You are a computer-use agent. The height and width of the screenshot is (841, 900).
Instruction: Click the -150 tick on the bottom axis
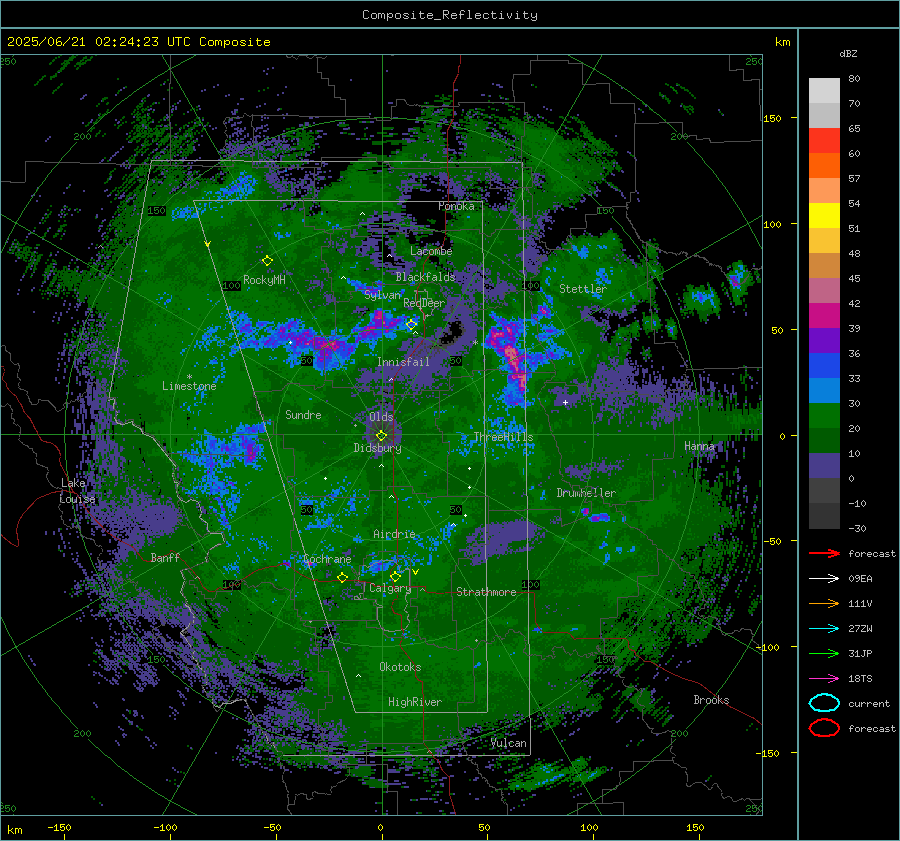[59, 827]
